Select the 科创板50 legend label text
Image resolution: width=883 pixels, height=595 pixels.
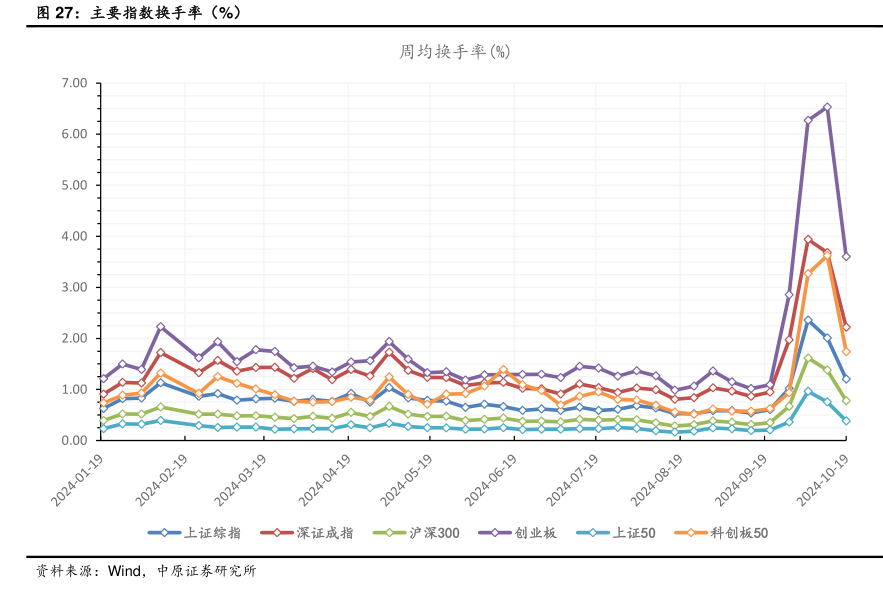[x=739, y=533]
